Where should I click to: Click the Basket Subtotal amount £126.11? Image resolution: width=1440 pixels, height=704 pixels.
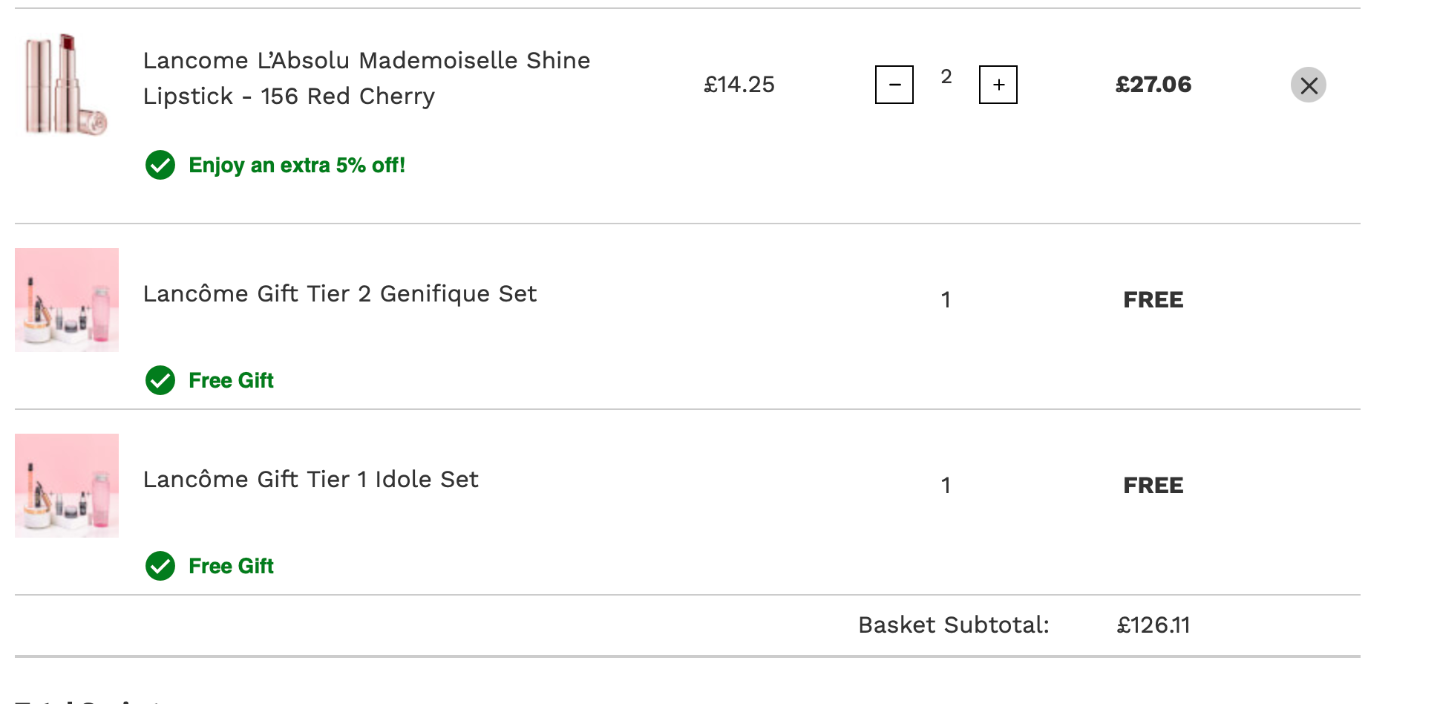coord(1153,626)
